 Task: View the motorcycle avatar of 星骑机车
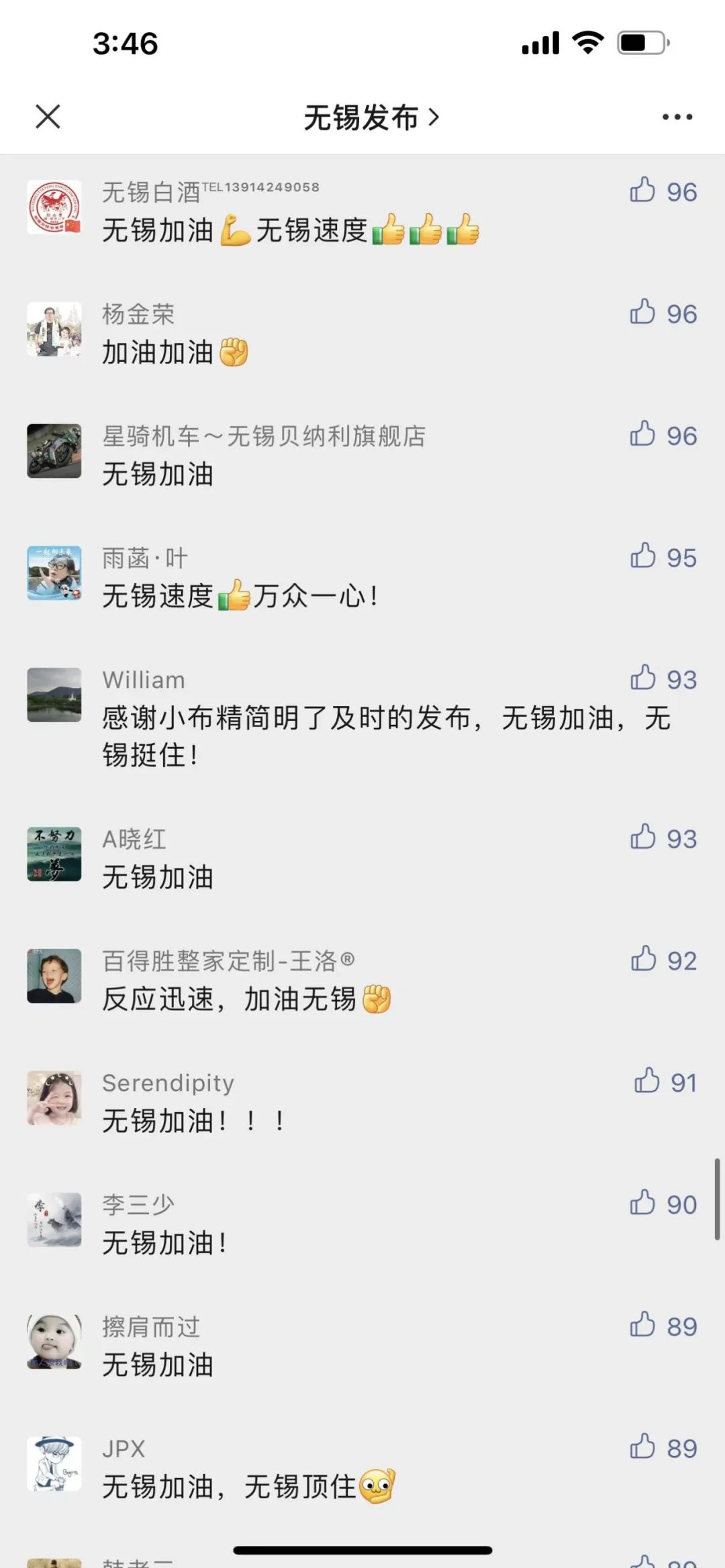[54, 451]
